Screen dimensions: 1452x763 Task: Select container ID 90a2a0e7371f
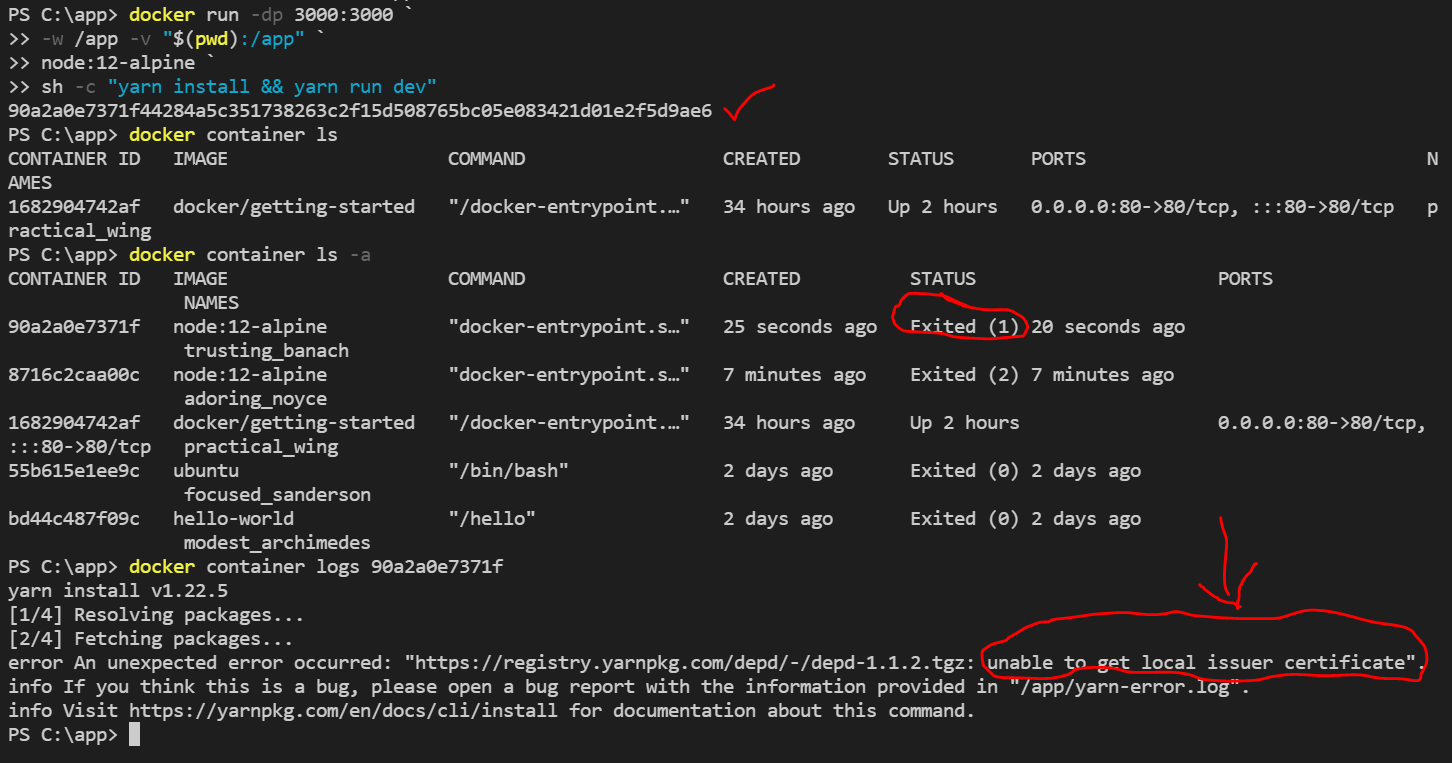pos(73,326)
